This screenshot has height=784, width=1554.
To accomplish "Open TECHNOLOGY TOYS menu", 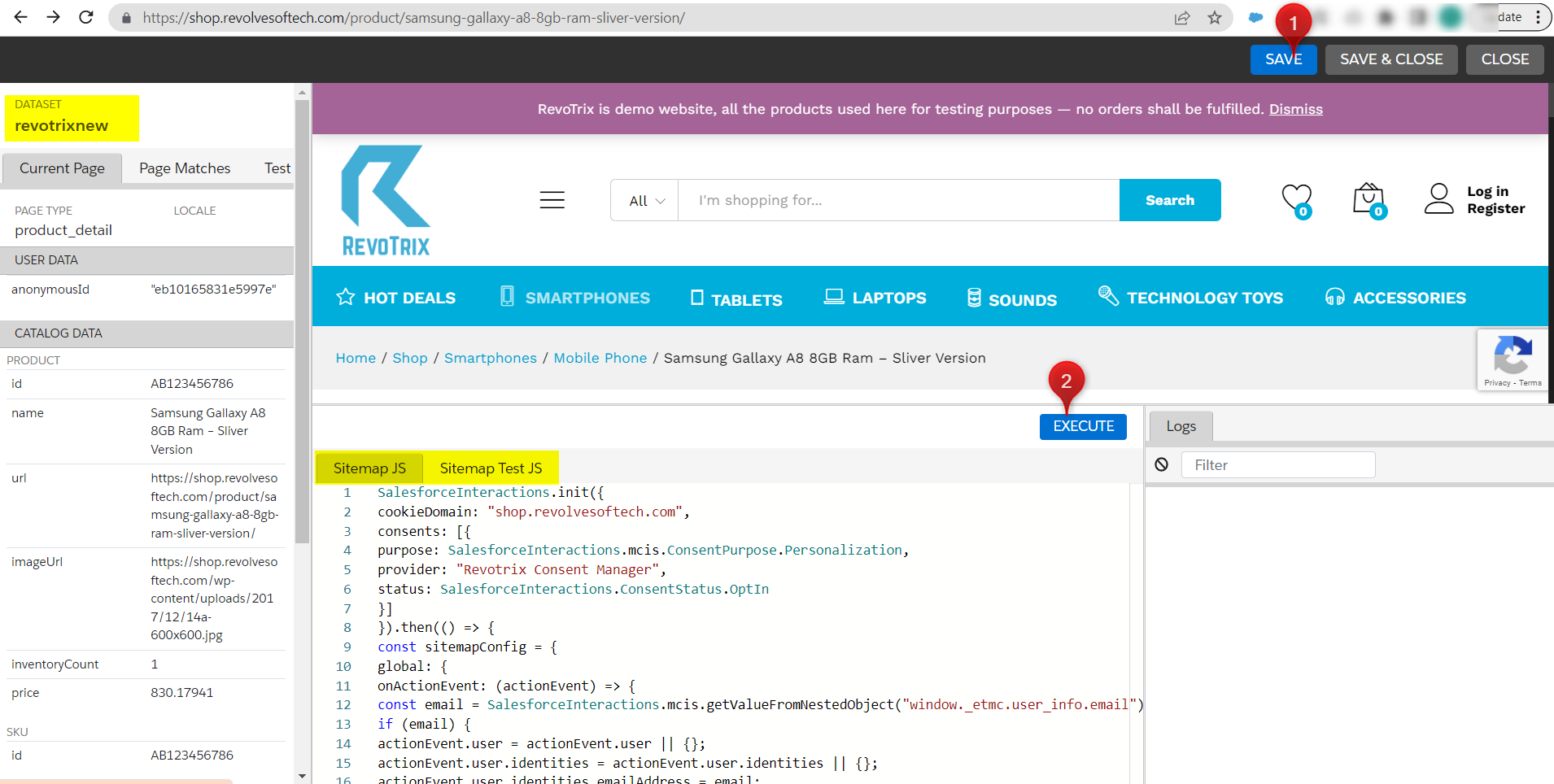I will pyautogui.click(x=1190, y=298).
